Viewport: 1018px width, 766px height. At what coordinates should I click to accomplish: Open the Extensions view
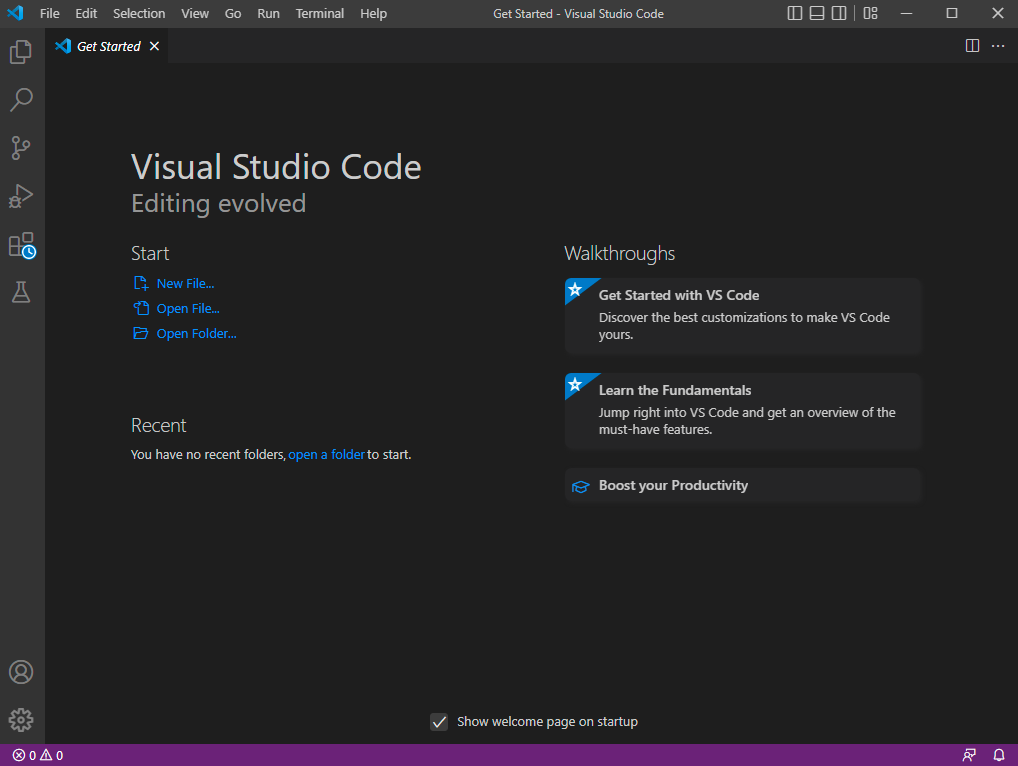pos(21,245)
